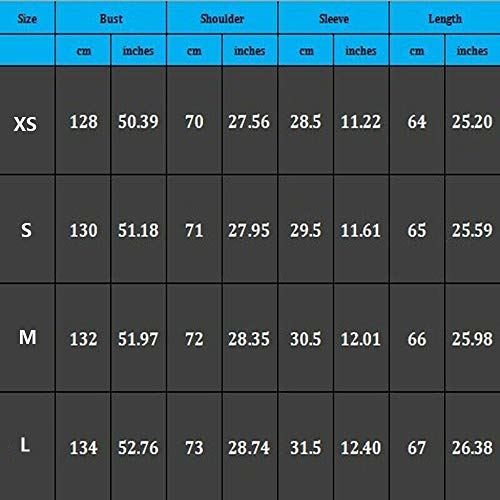
Task: Select length value 65 cm
Action: (x=417, y=230)
